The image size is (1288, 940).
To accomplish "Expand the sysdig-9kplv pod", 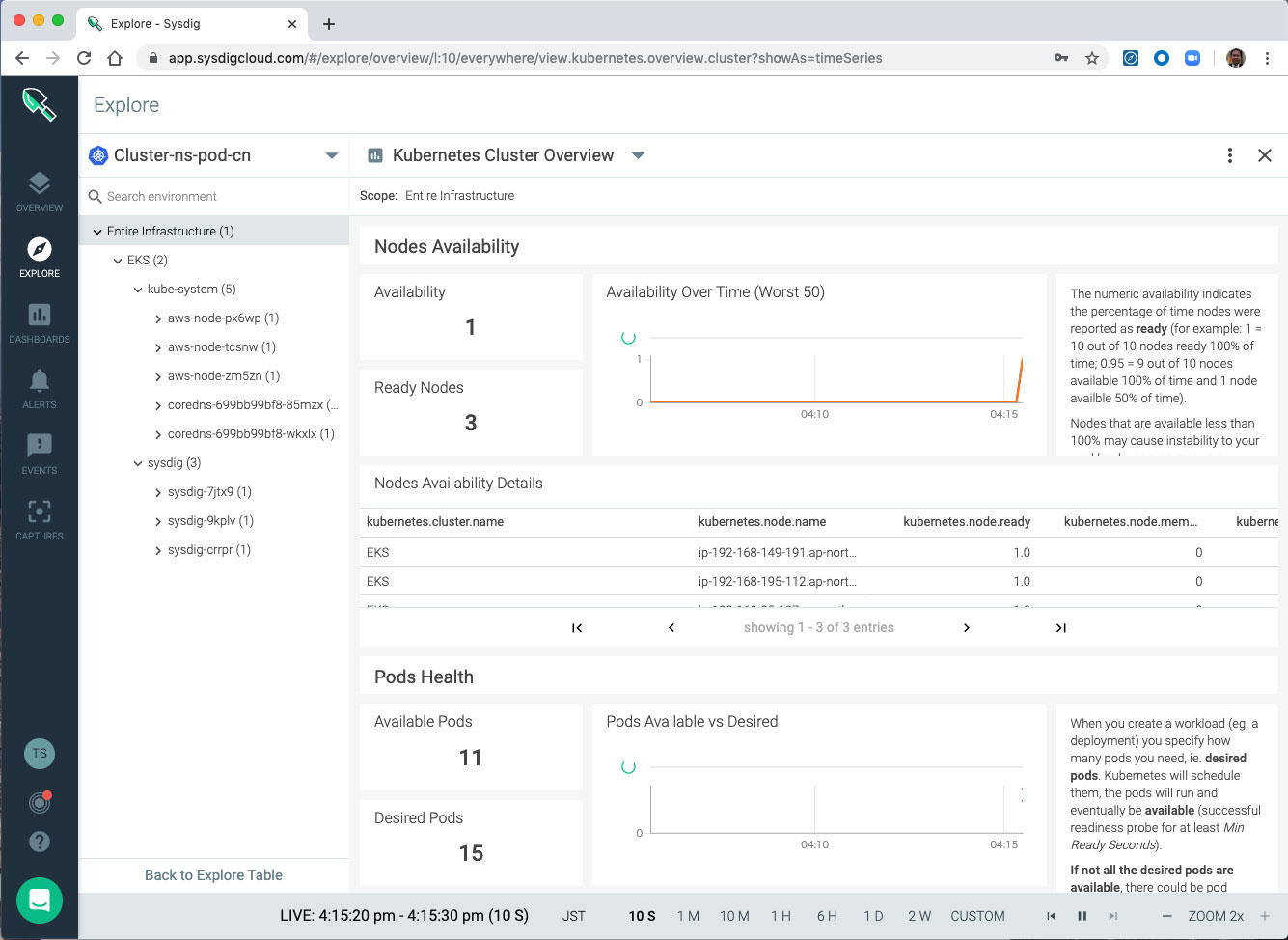I will 158,521.
